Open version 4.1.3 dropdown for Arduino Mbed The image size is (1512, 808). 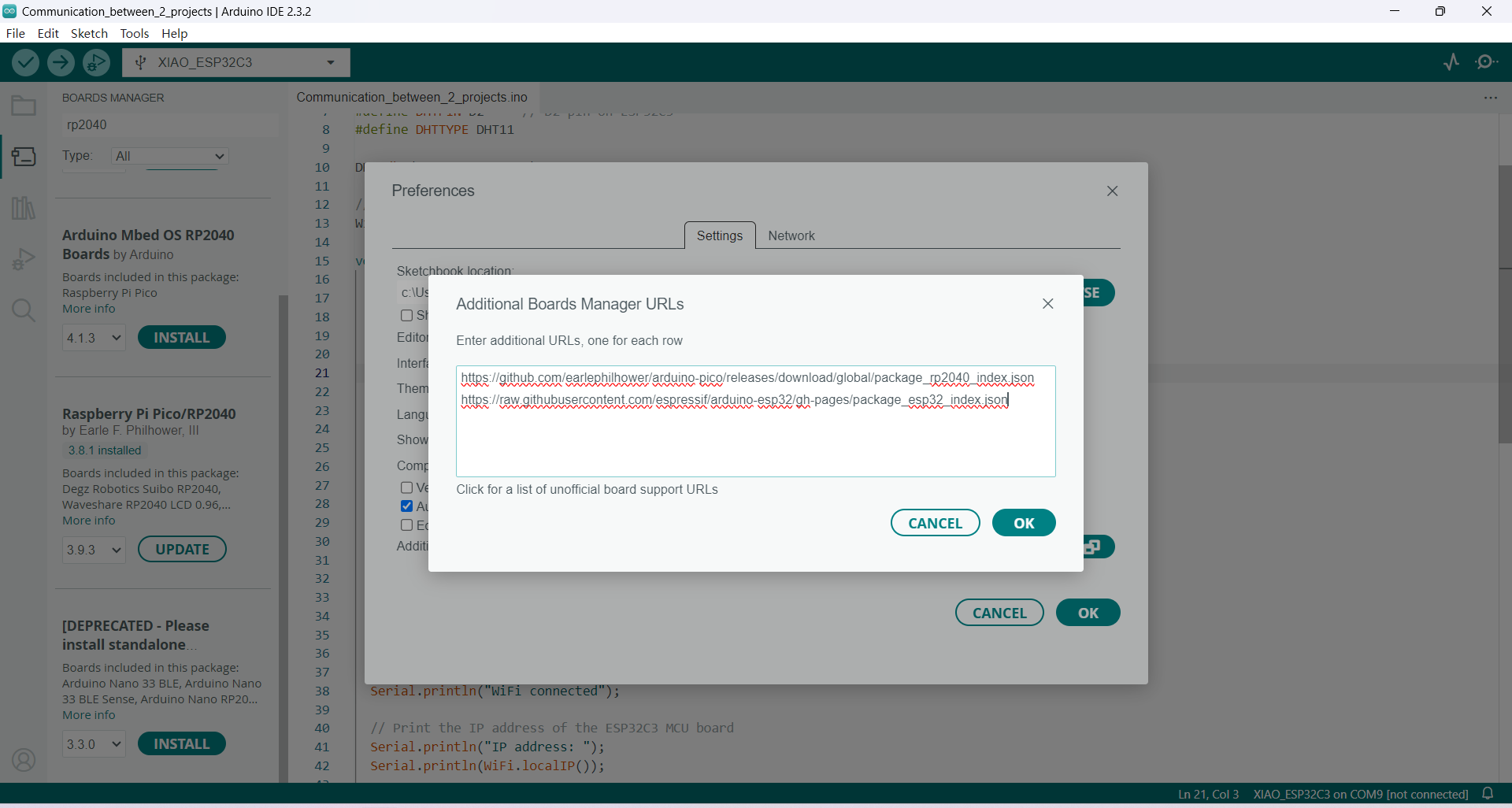94,338
